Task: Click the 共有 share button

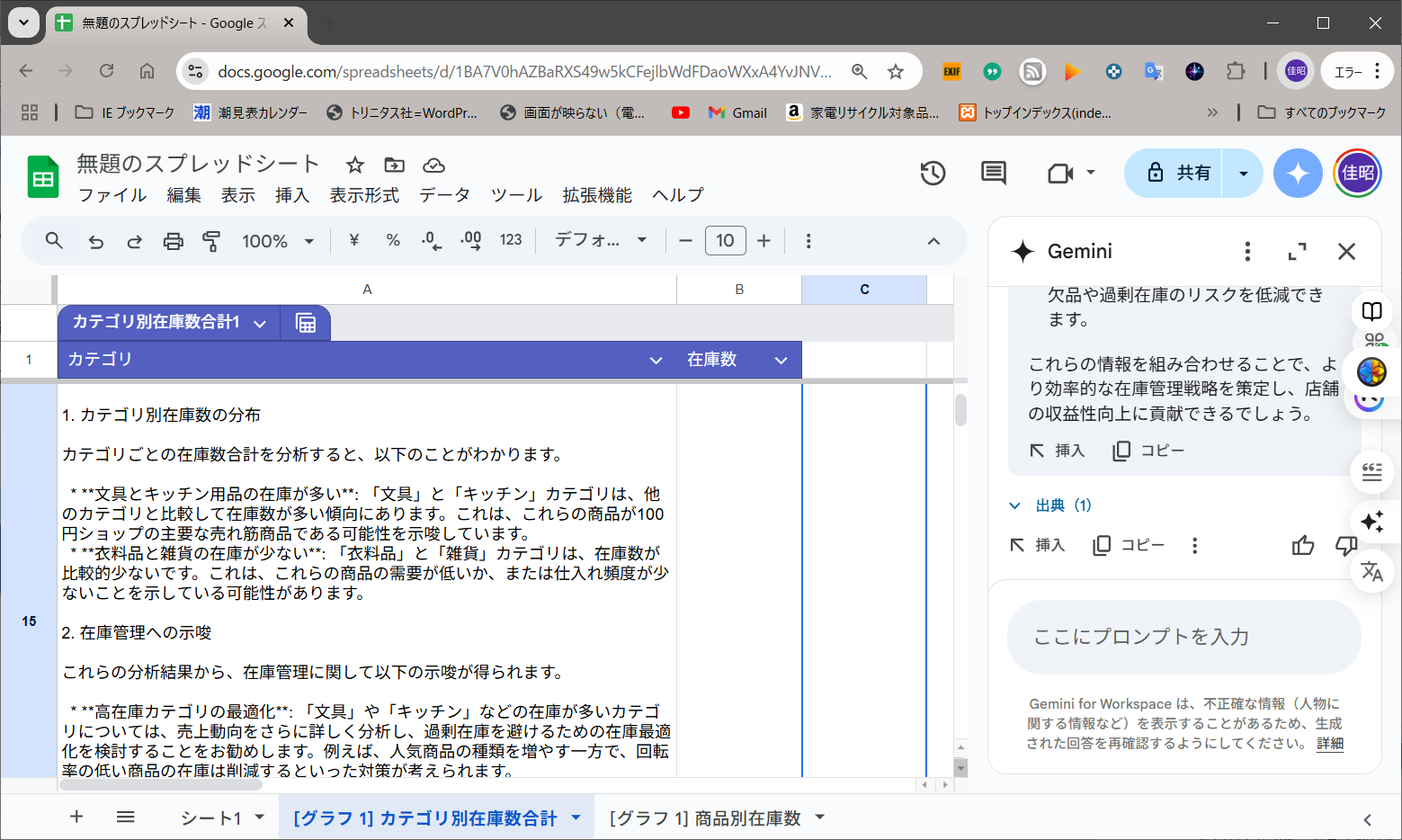Action: 1174,173
